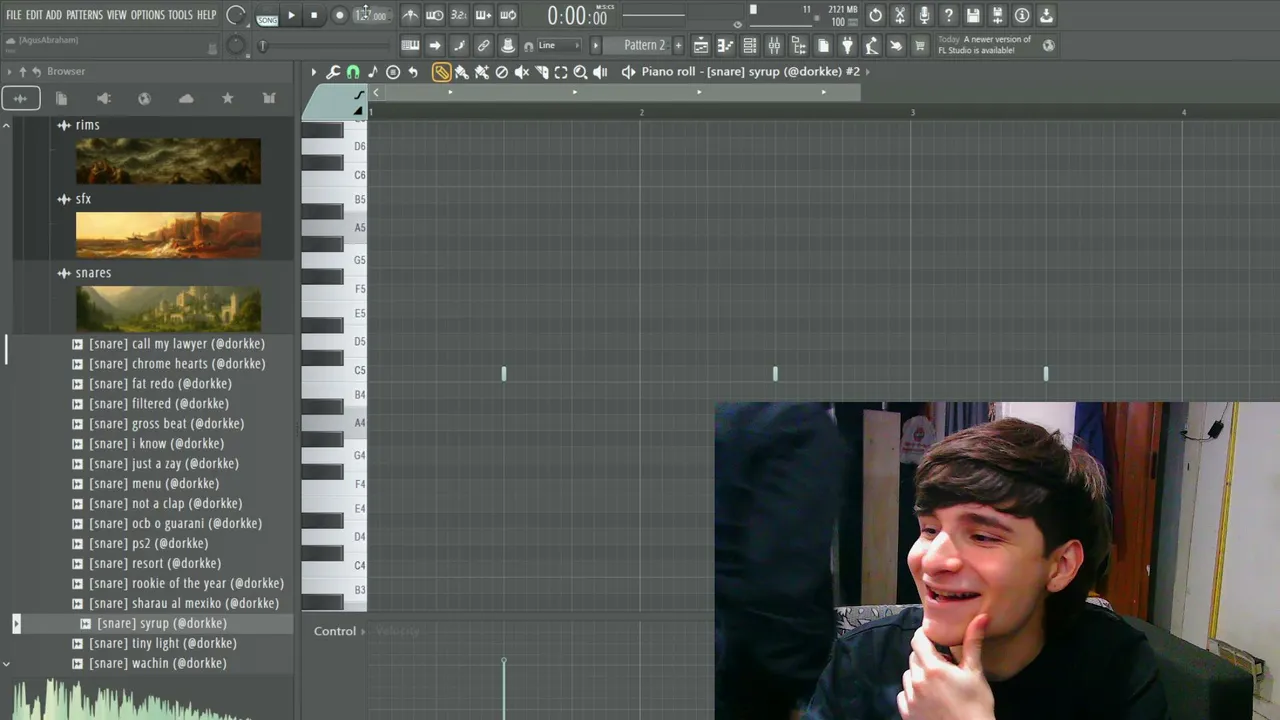The image size is (1280, 720).
Task: Toggle loop recording button
Action: [508, 15]
